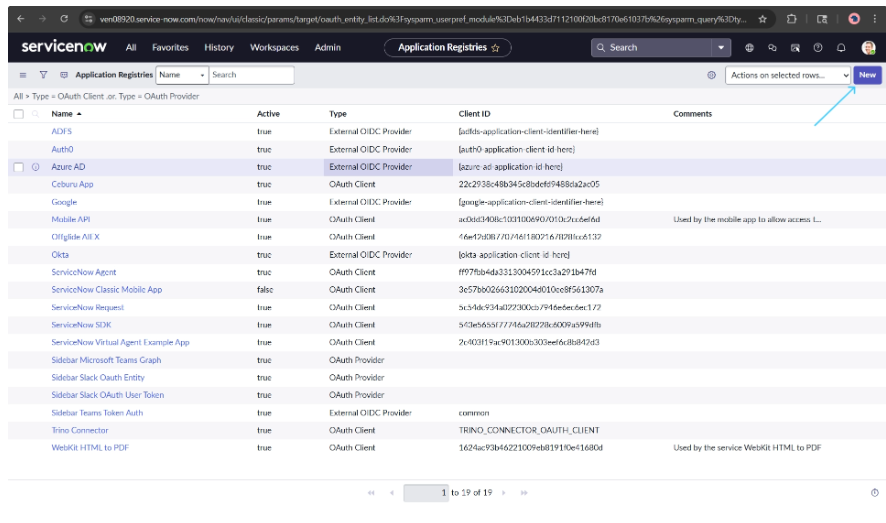This screenshot has height=523, width=886.
Task: Click the page number input field
Action: pos(426,493)
